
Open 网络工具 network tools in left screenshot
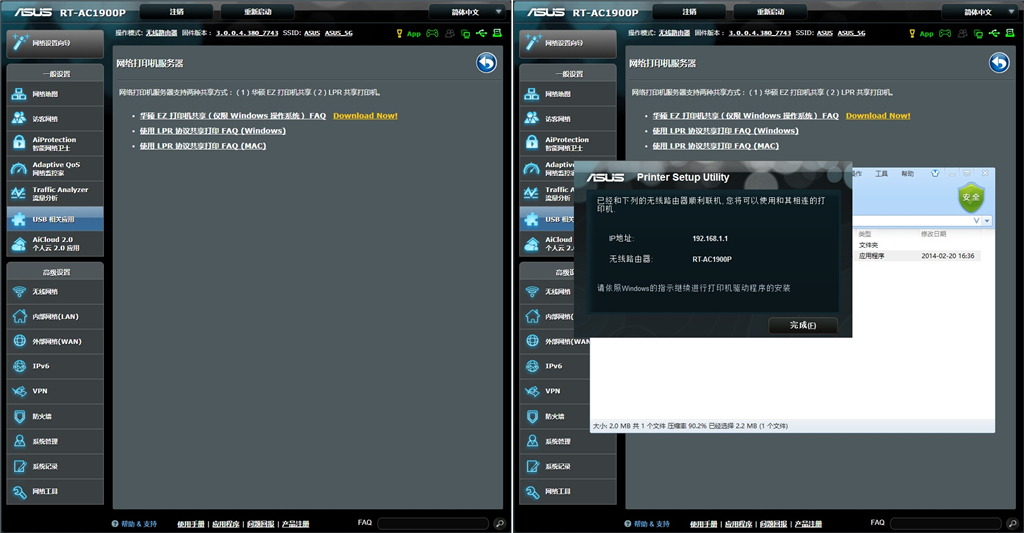(x=55, y=491)
